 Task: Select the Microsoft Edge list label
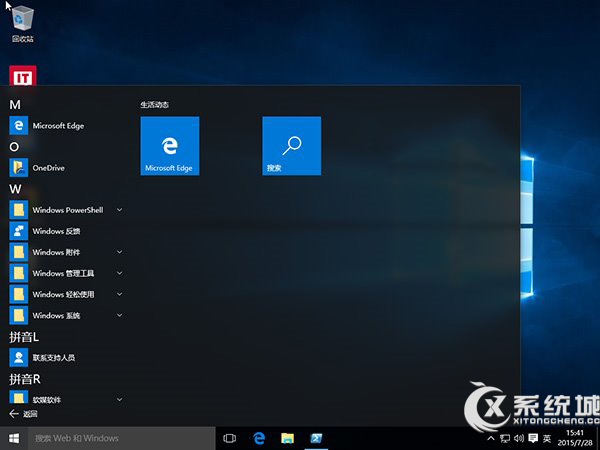(58, 126)
